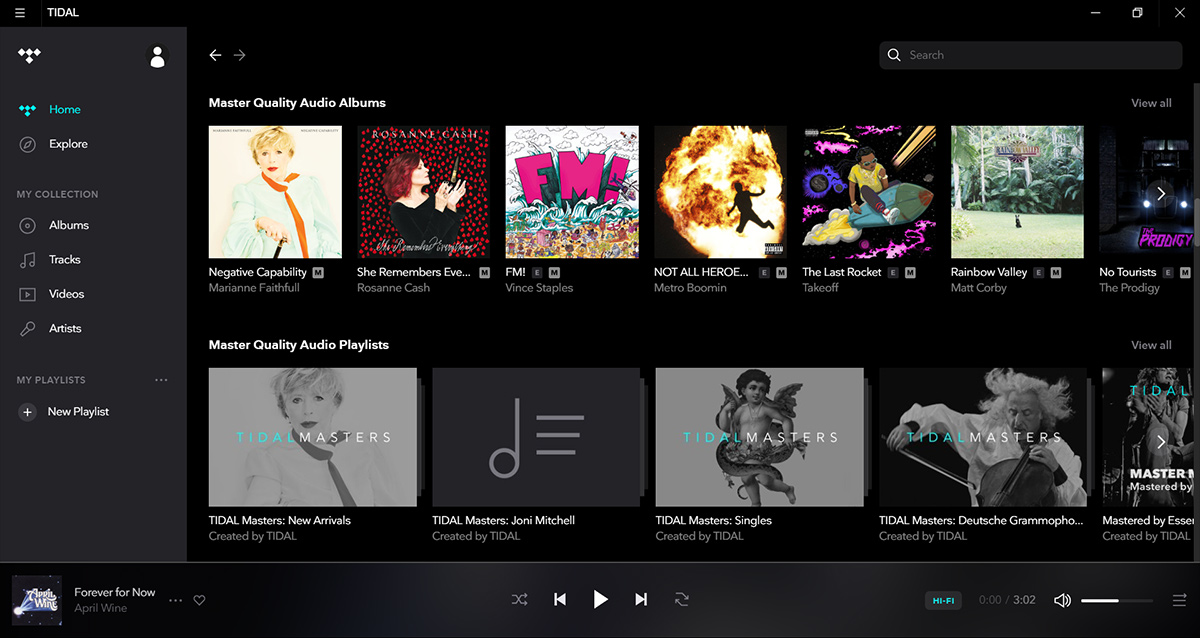Open TIDAL Masters: Deutsche Grammophon playlist

tap(983, 437)
